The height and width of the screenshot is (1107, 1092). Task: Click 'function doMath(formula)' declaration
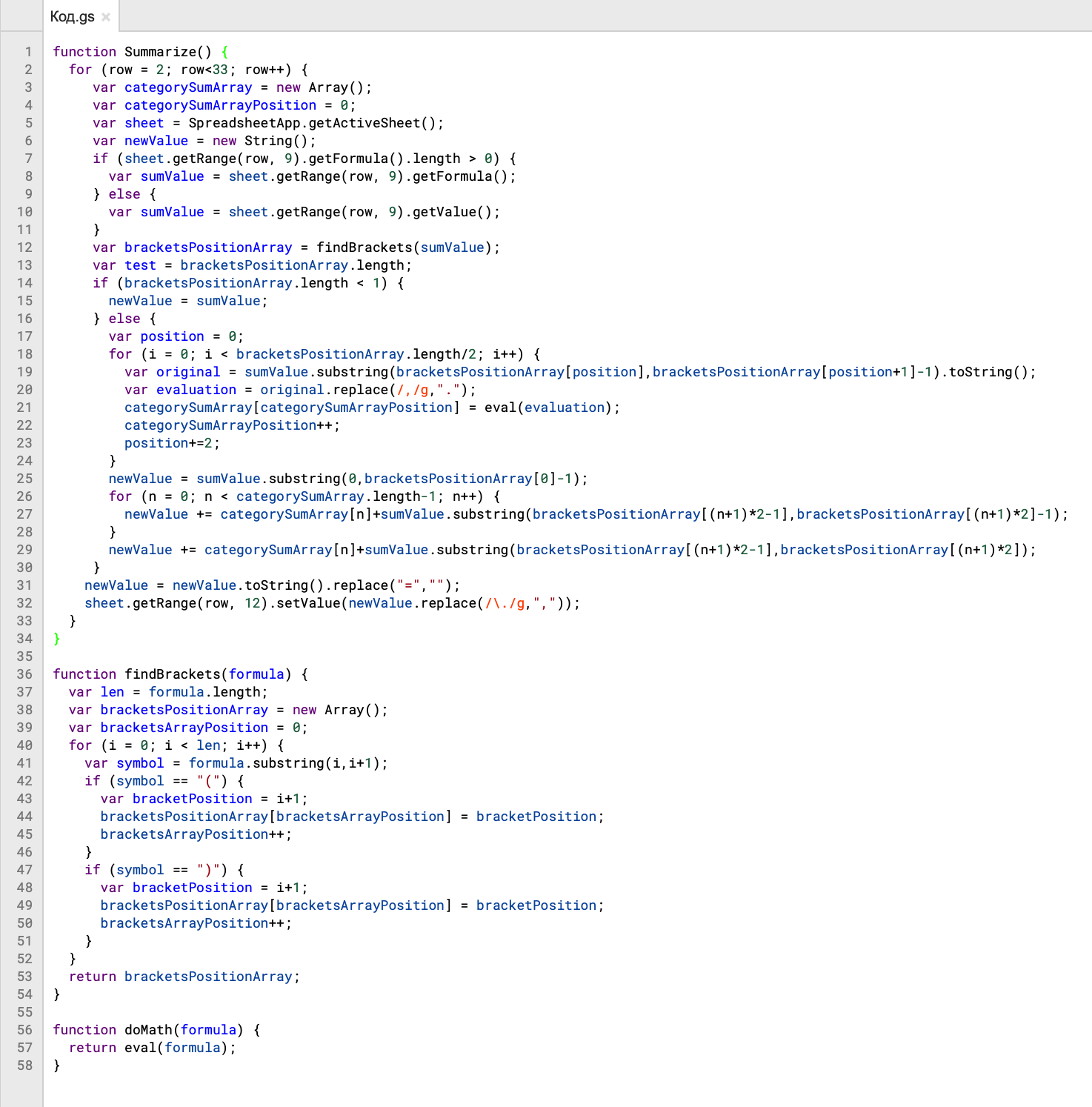pyautogui.click(x=148, y=1030)
